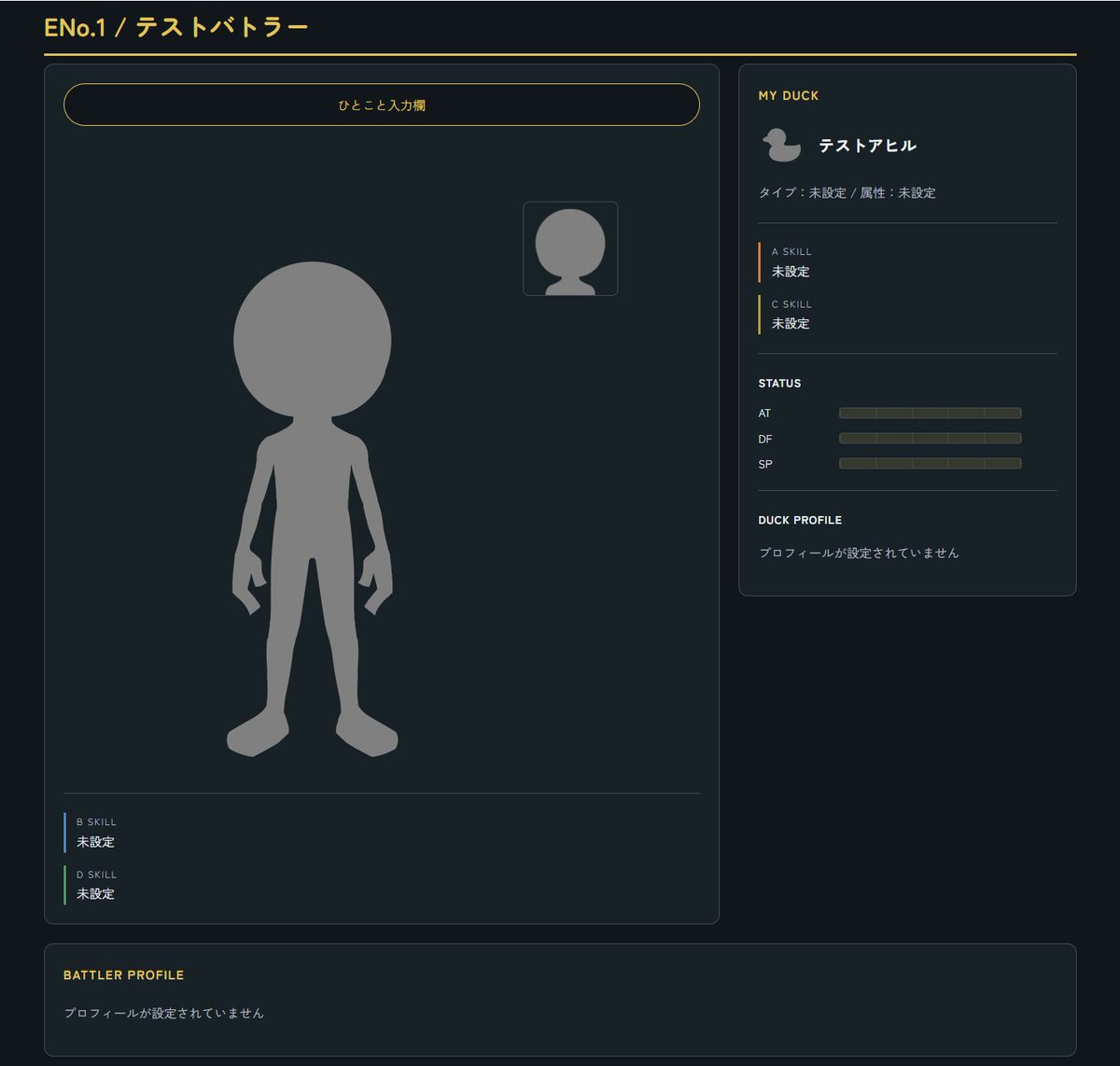
Task: Click the MY DUCK panel title
Action: click(x=789, y=95)
